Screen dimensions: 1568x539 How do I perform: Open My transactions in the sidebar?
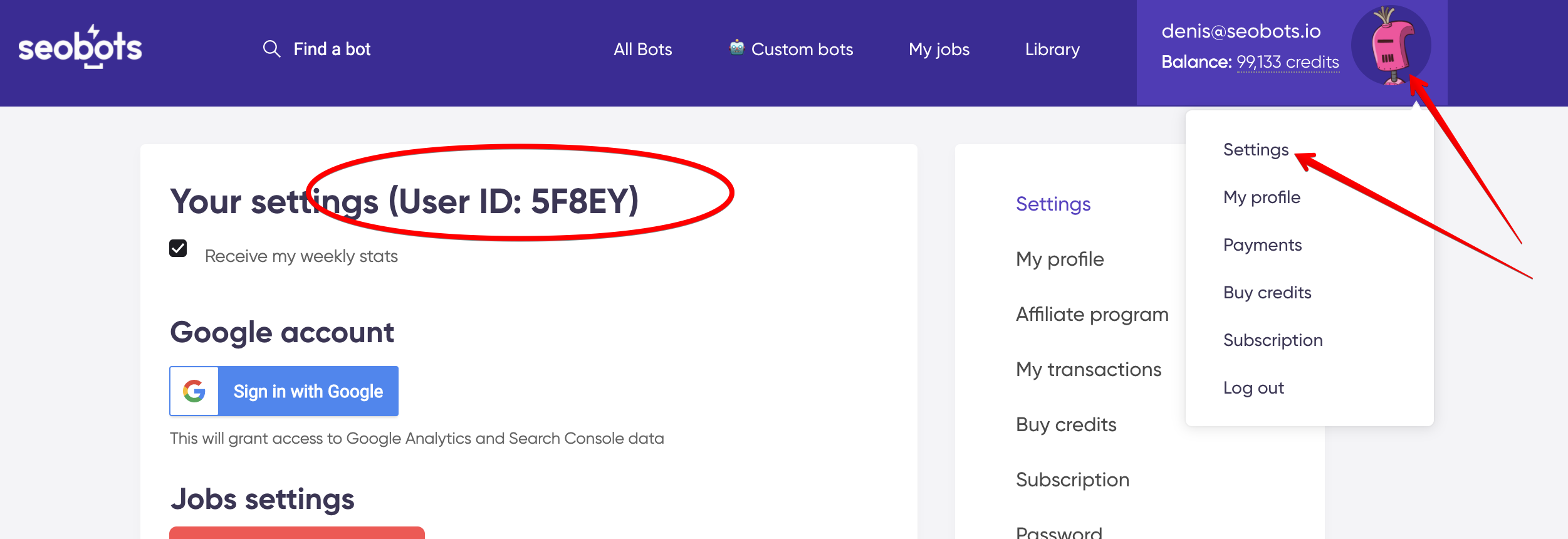(1089, 369)
